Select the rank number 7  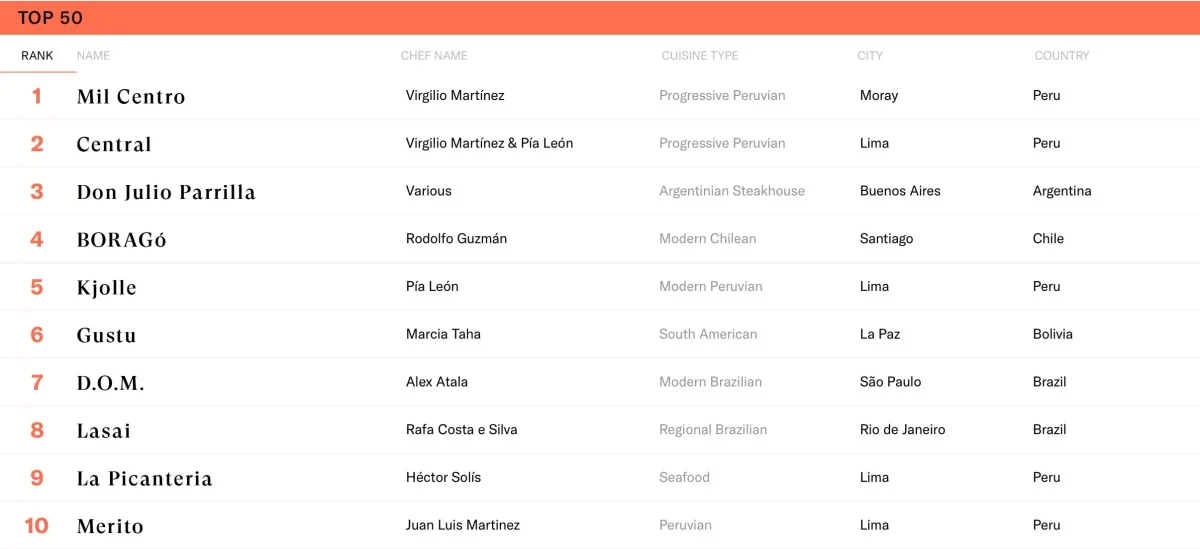coord(37,382)
